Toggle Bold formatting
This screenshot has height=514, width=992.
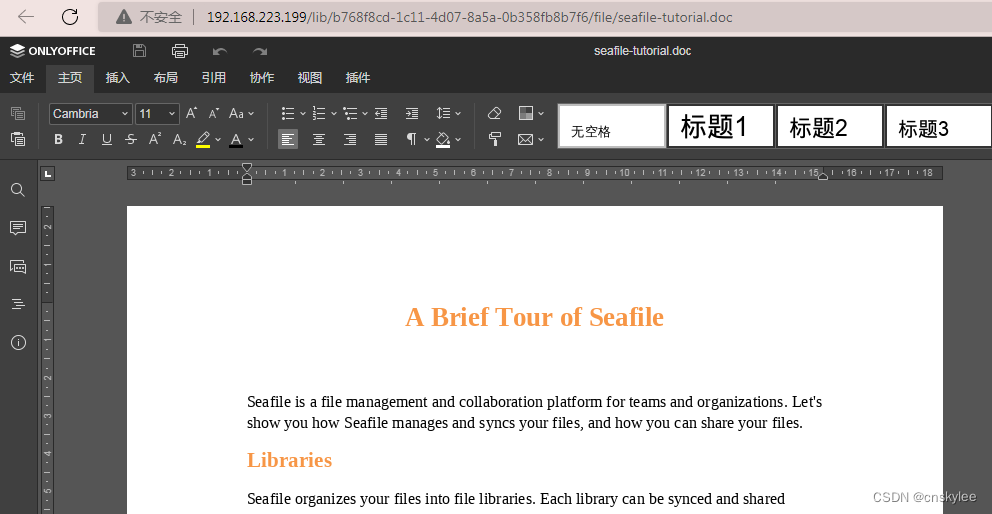(x=58, y=139)
